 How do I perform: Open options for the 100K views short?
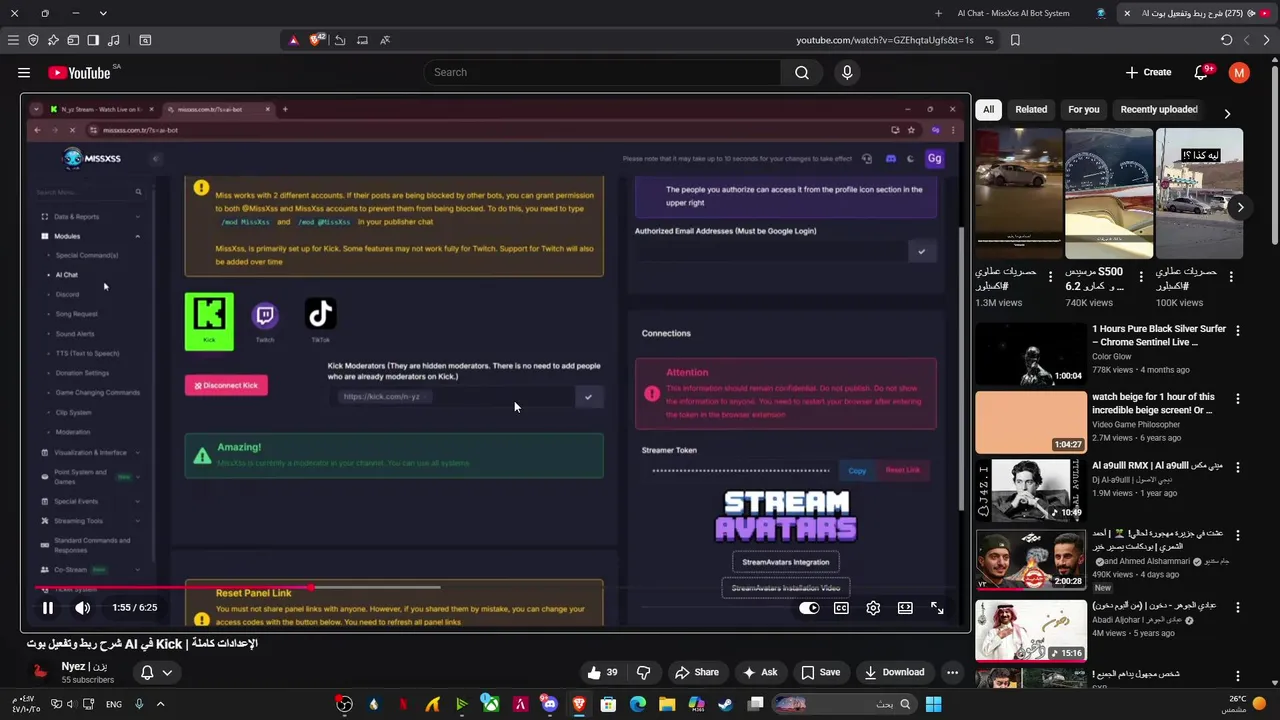(1231, 276)
